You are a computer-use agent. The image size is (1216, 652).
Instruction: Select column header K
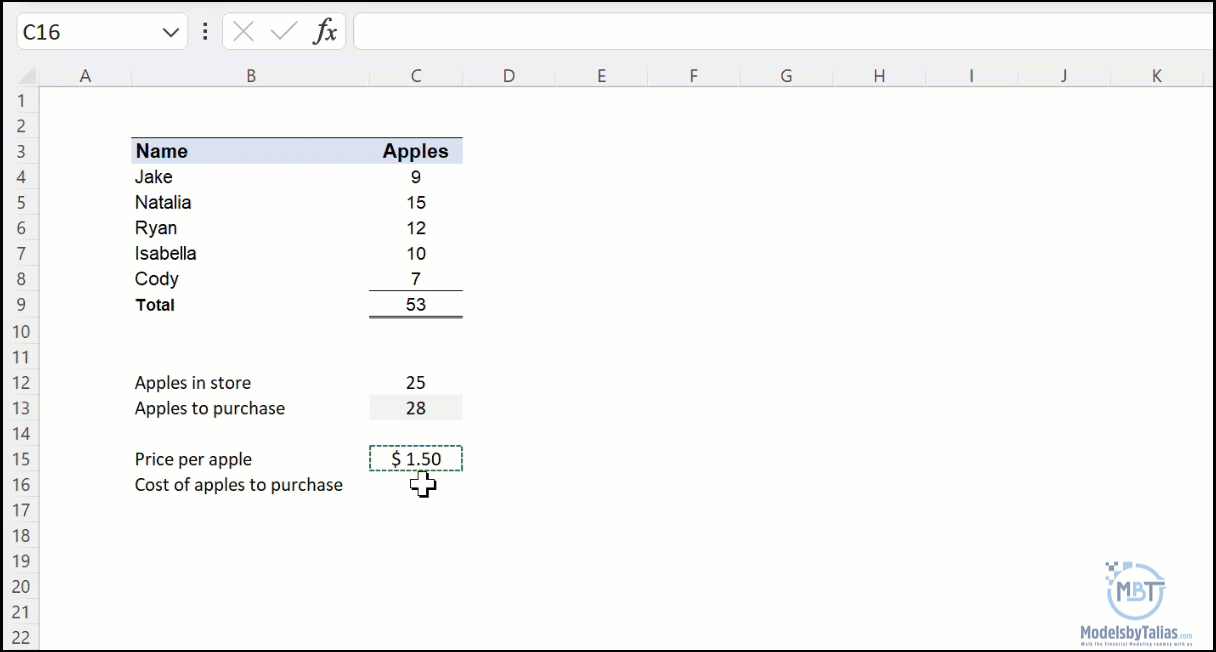point(1156,75)
